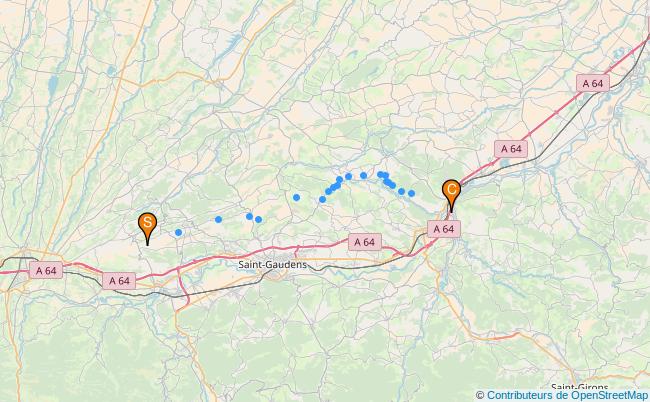Select the lowest blue dot at the start of the arc
Image resolution: width=650 pixels, height=402 pixels.
tap(322, 199)
